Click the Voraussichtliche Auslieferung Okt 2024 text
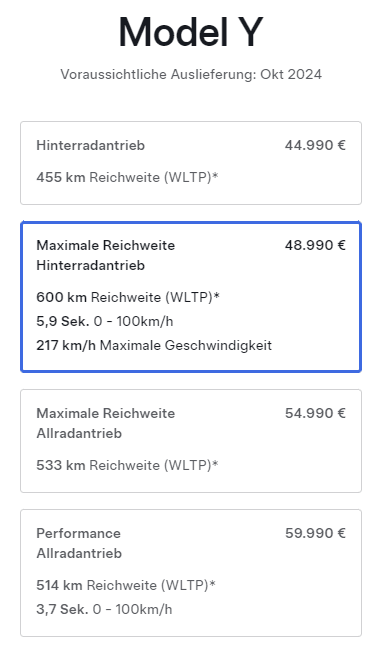 pyautogui.click(x=191, y=74)
